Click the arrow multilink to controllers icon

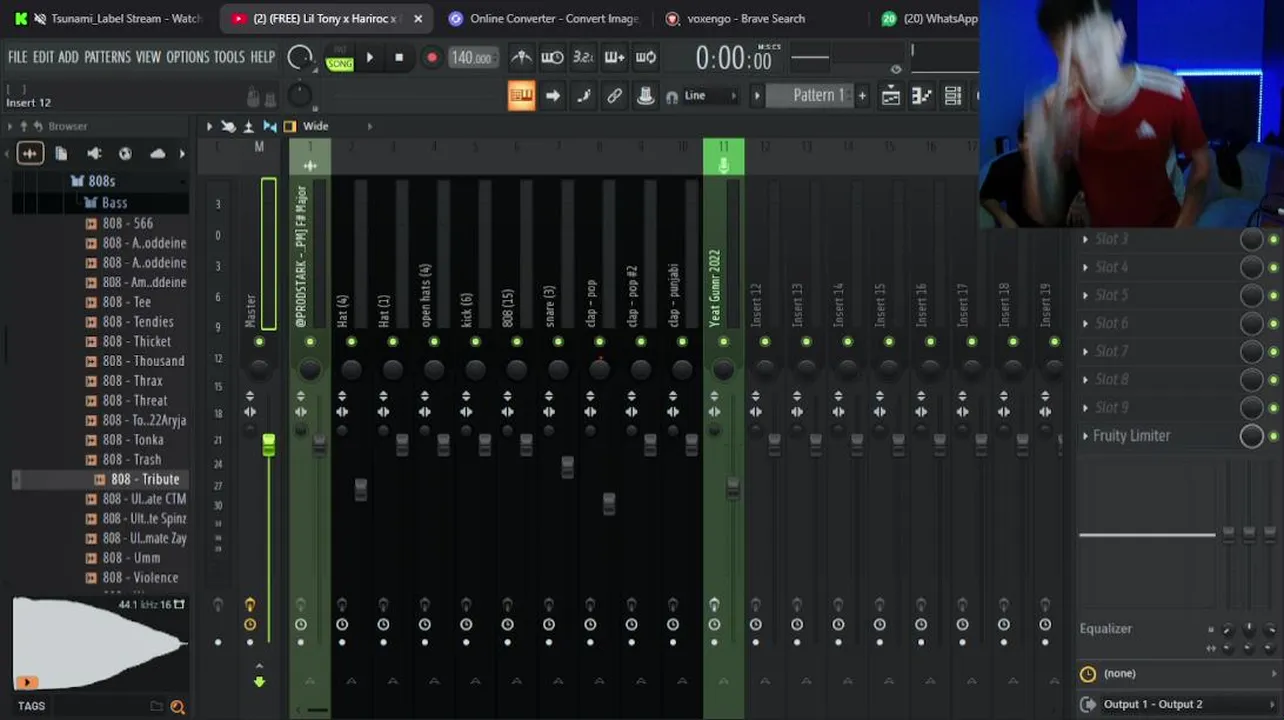pos(553,95)
